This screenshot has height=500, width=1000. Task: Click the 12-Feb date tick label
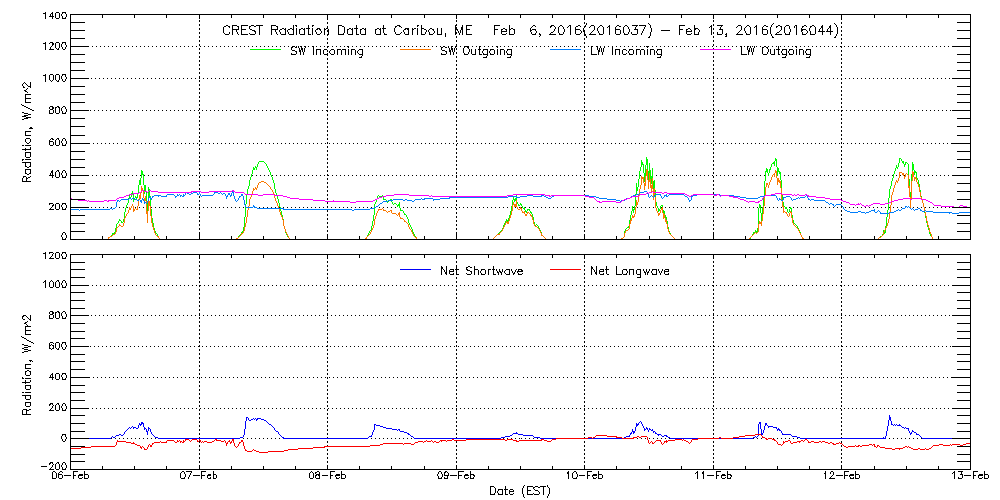[841, 477]
